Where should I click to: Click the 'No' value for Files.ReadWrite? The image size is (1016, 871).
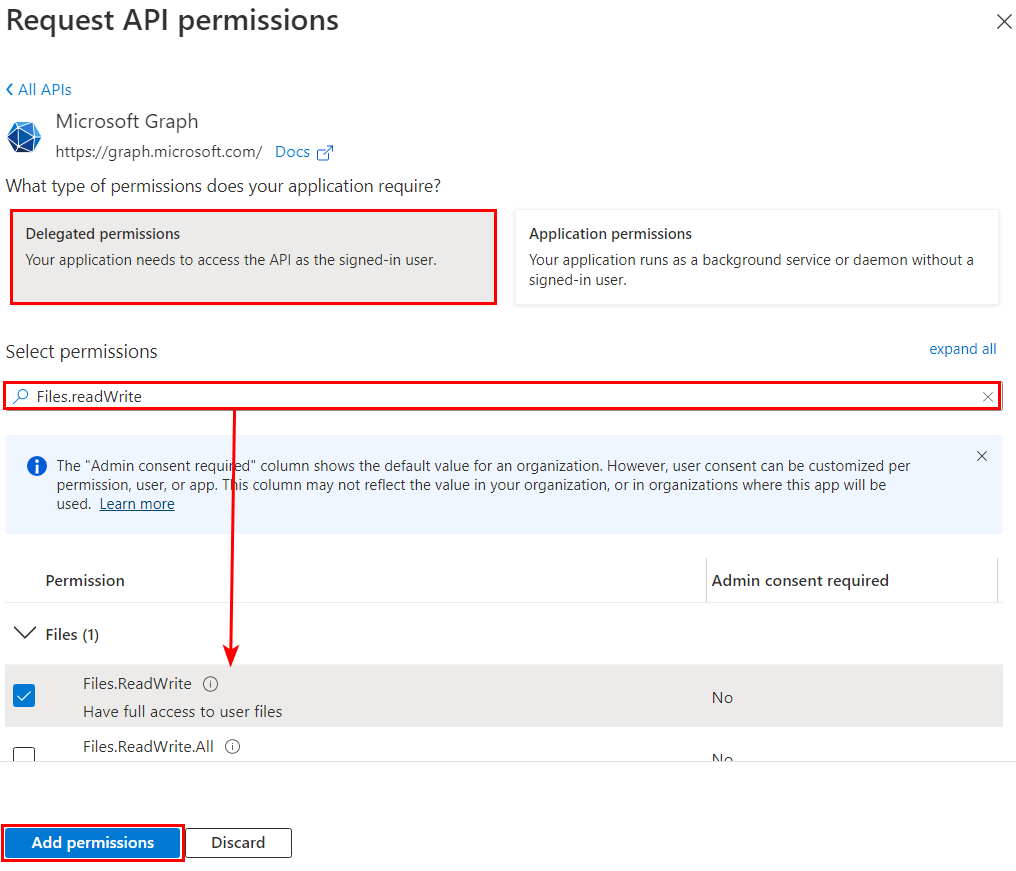tap(722, 698)
